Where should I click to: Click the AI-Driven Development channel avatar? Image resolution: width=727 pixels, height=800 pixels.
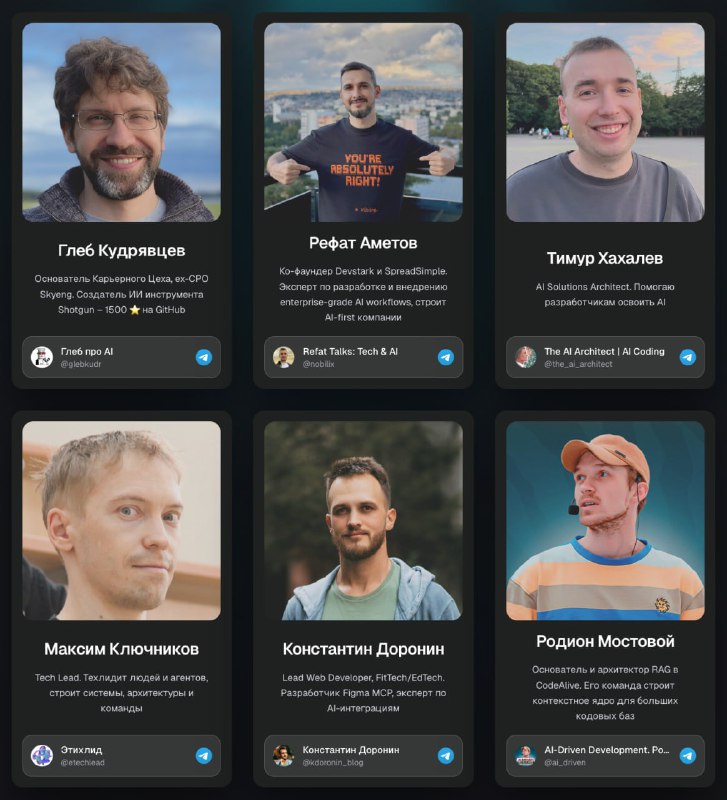525,756
